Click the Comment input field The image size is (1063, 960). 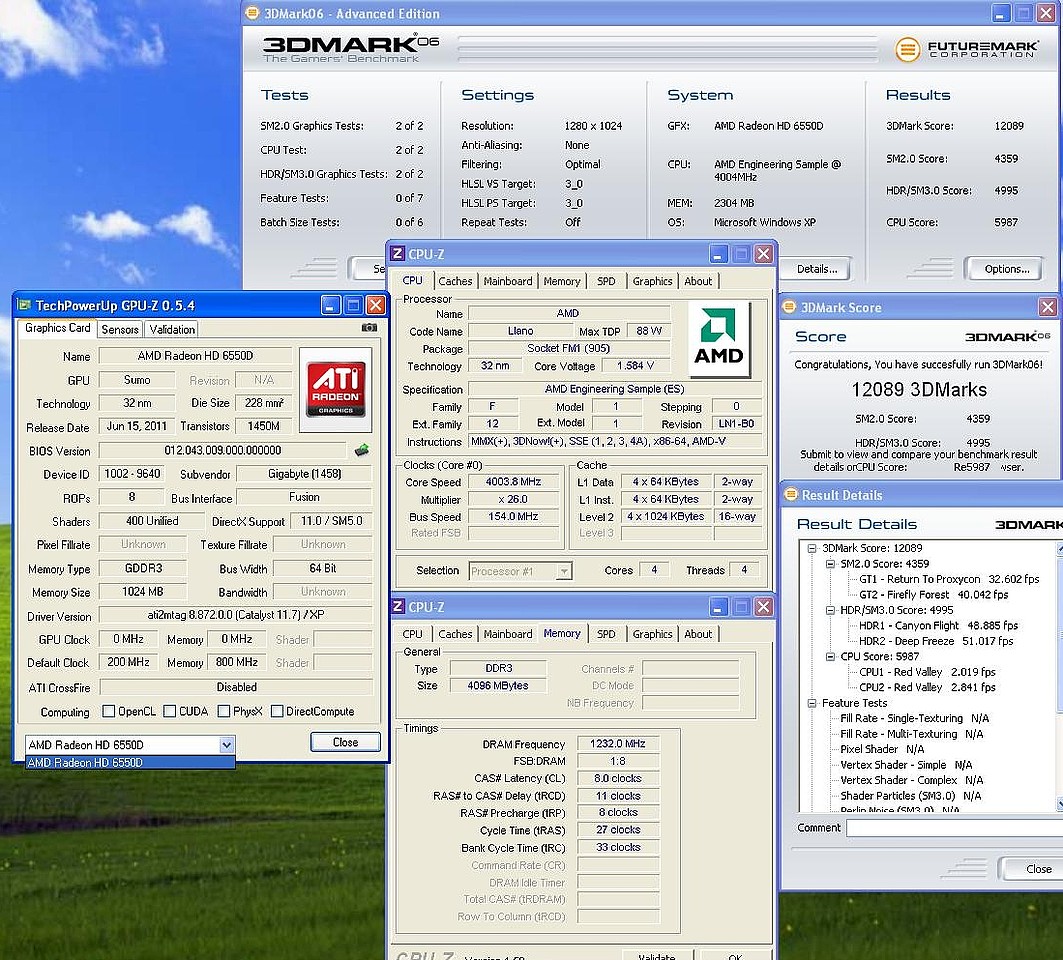955,828
